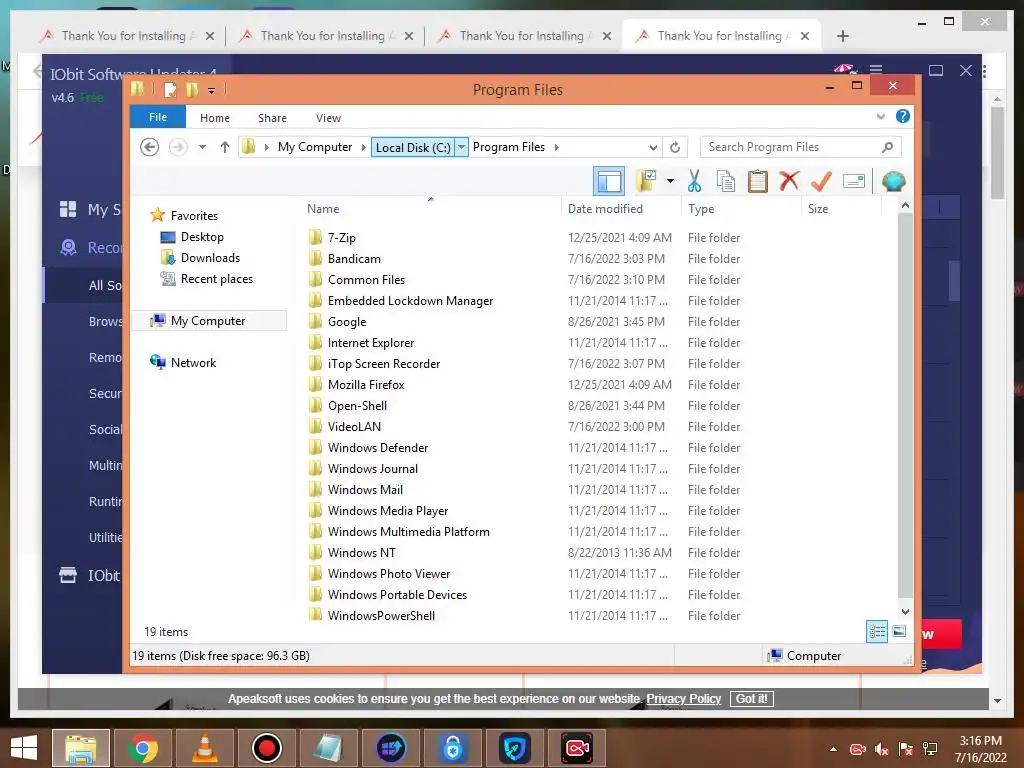This screenshot has width=1024, height=768.
Task: Select the Common Files folder
Action: coord(366,280)
